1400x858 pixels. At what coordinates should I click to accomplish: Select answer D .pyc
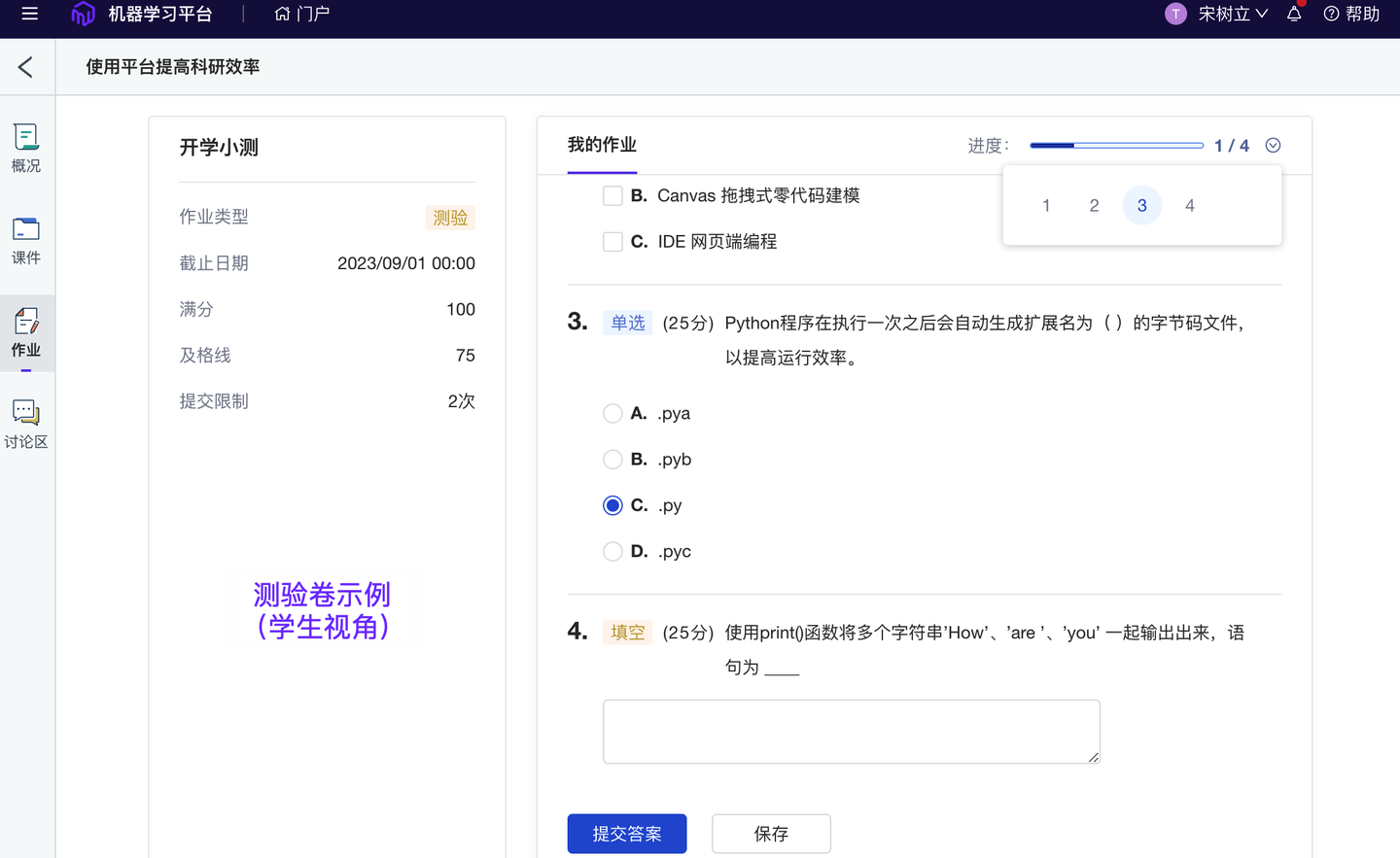(x=612, y=552)
